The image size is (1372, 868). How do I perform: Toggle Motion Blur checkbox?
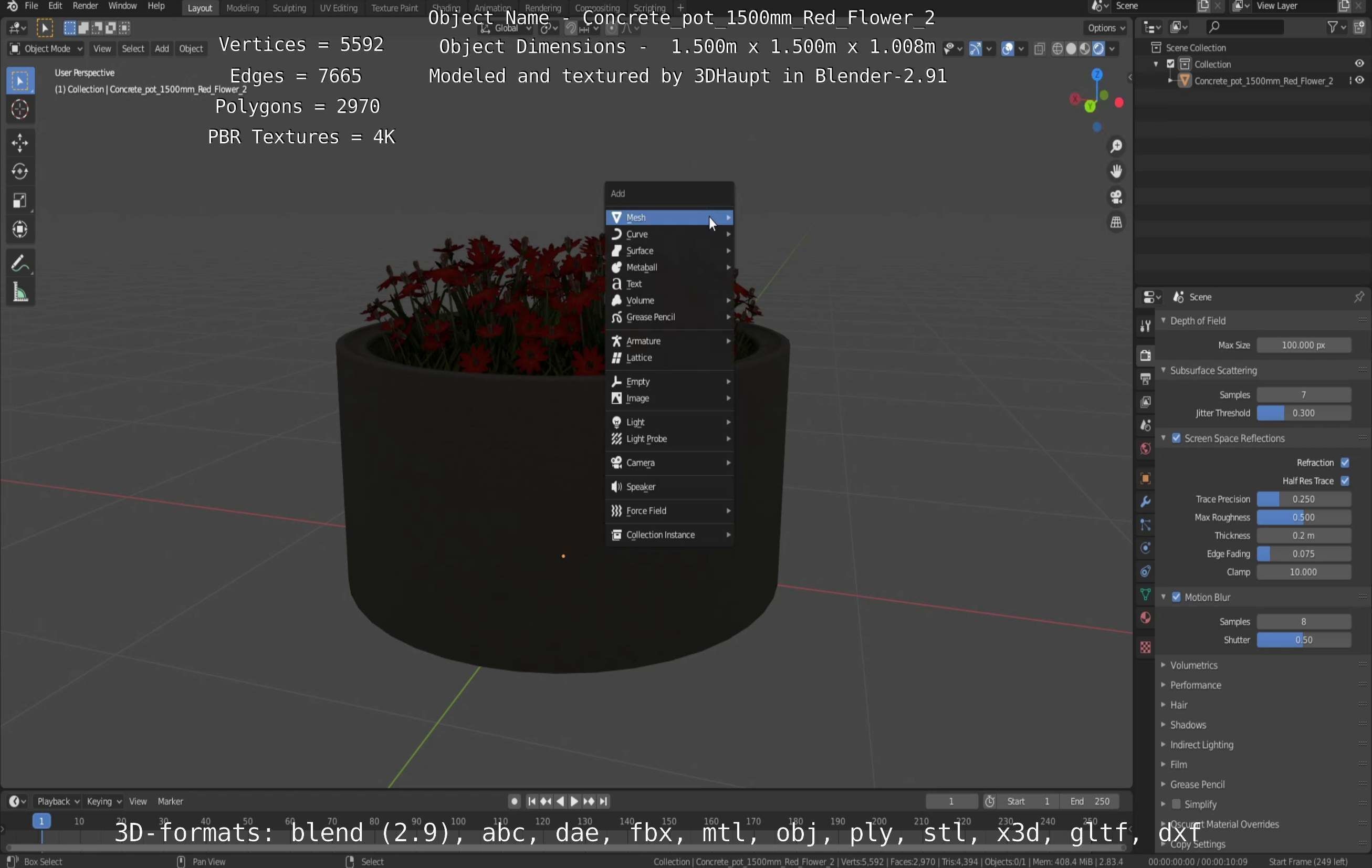(1176, 597)
